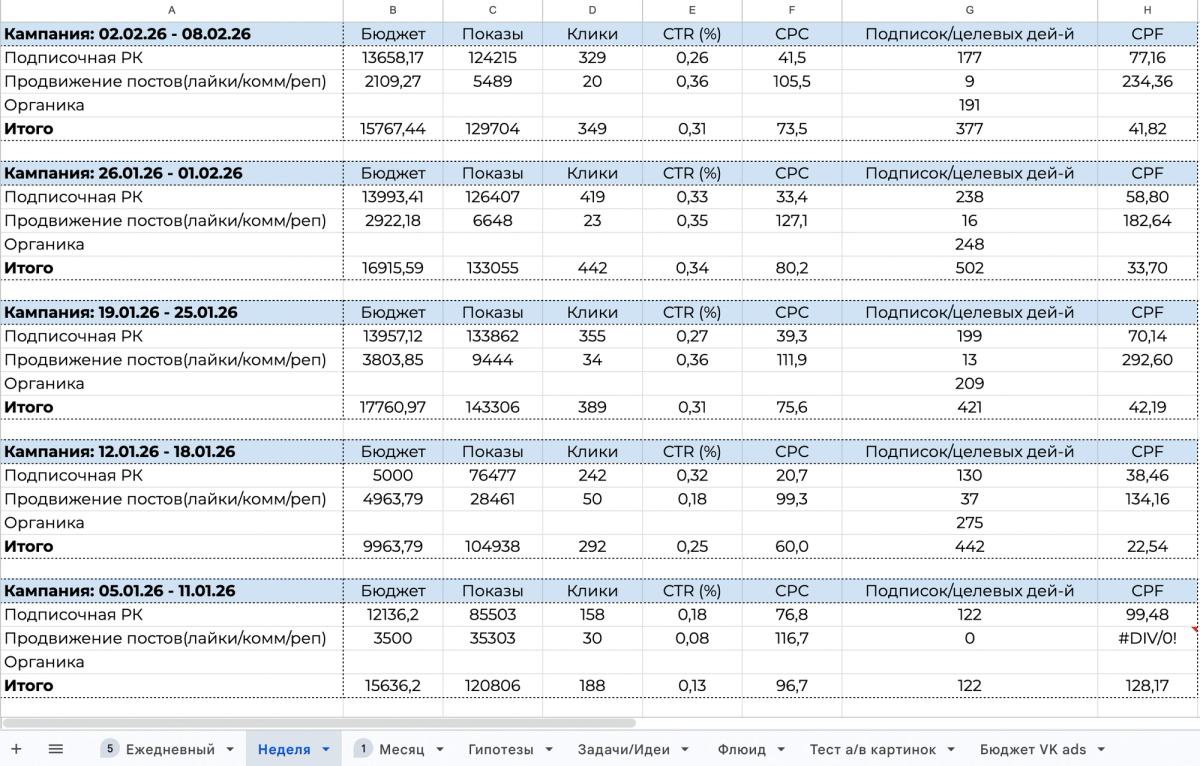This screenshot has width=1200, height=766.
Task: Select column A by its header
Action: (172, 10)
